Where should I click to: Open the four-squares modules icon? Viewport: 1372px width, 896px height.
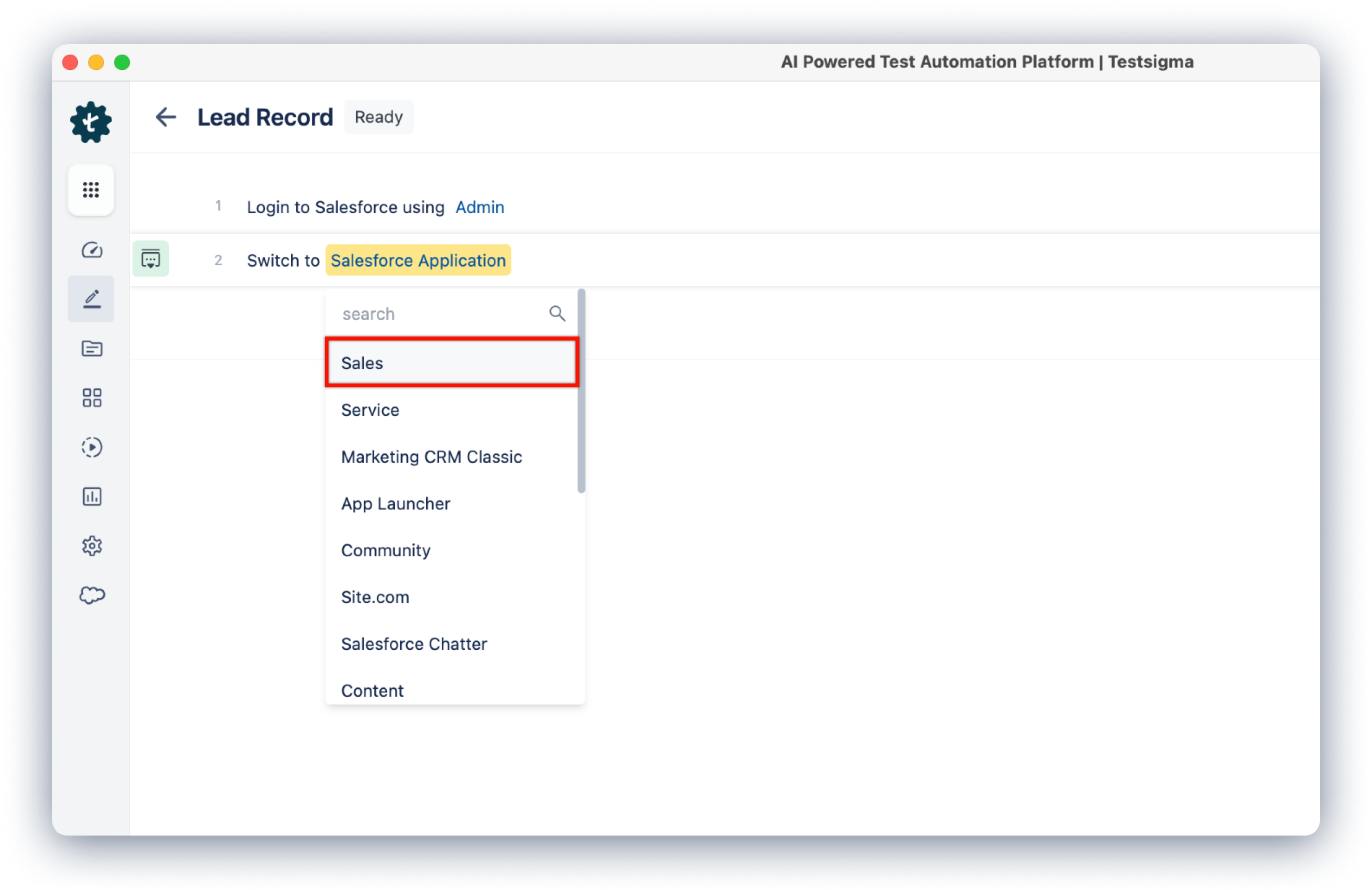pyautogui.click(x=92, y=398)
